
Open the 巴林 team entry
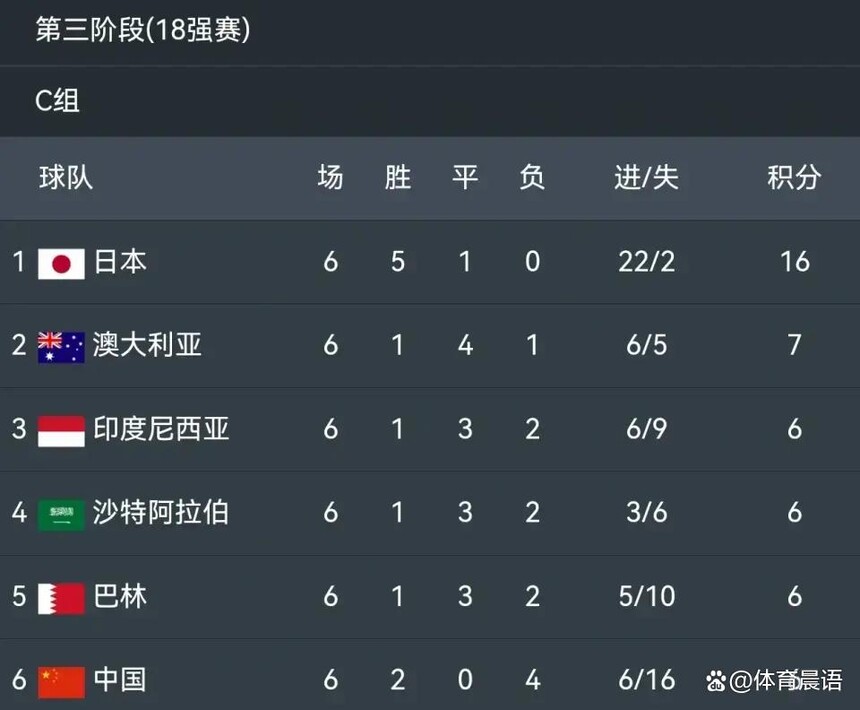[120, 596]
